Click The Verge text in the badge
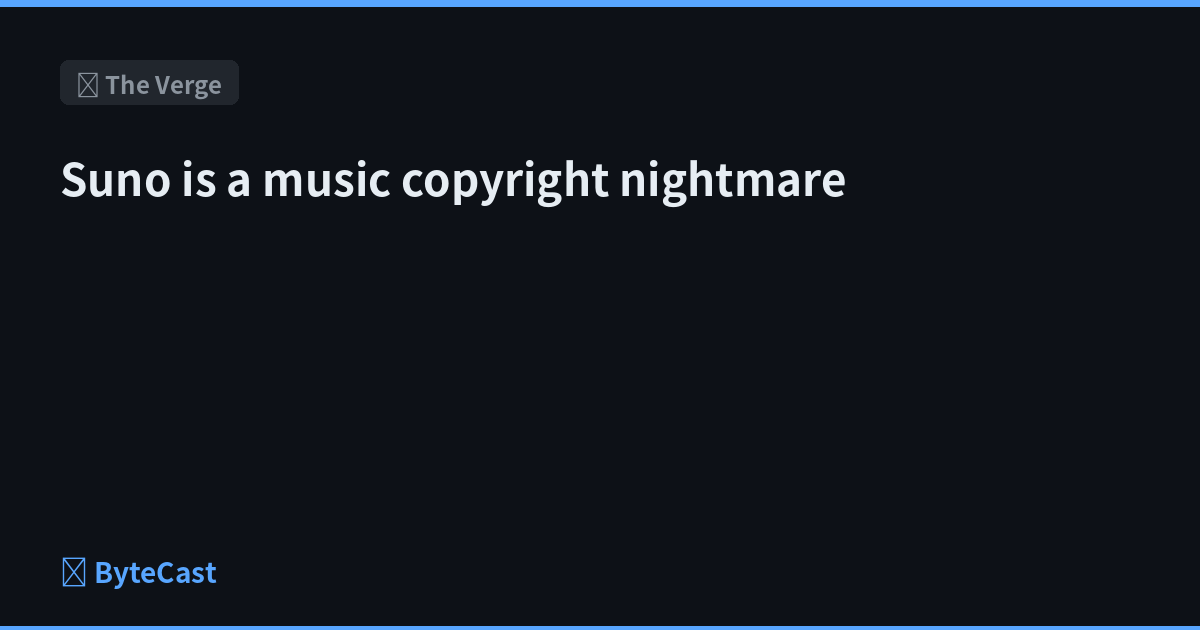This screenshot has width=1200, height=630. 163,85
